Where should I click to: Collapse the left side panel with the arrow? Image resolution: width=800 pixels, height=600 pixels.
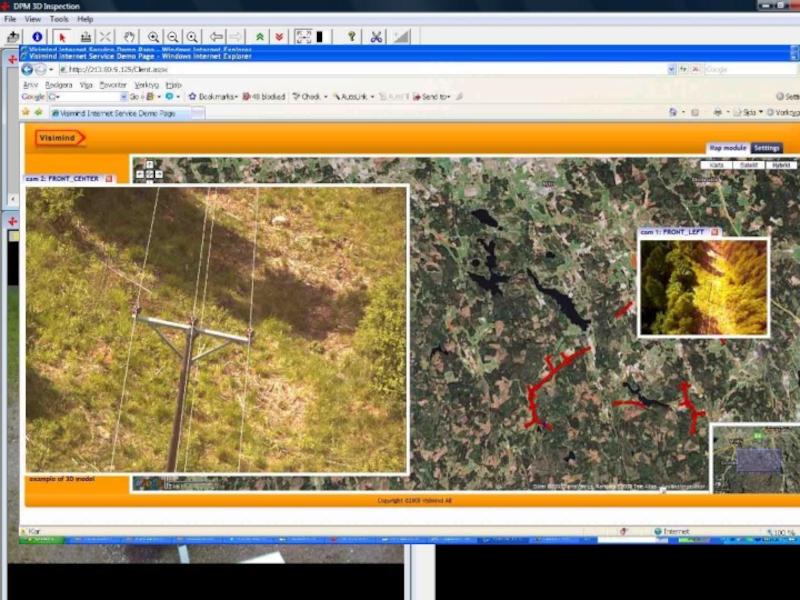pos(13,199)
